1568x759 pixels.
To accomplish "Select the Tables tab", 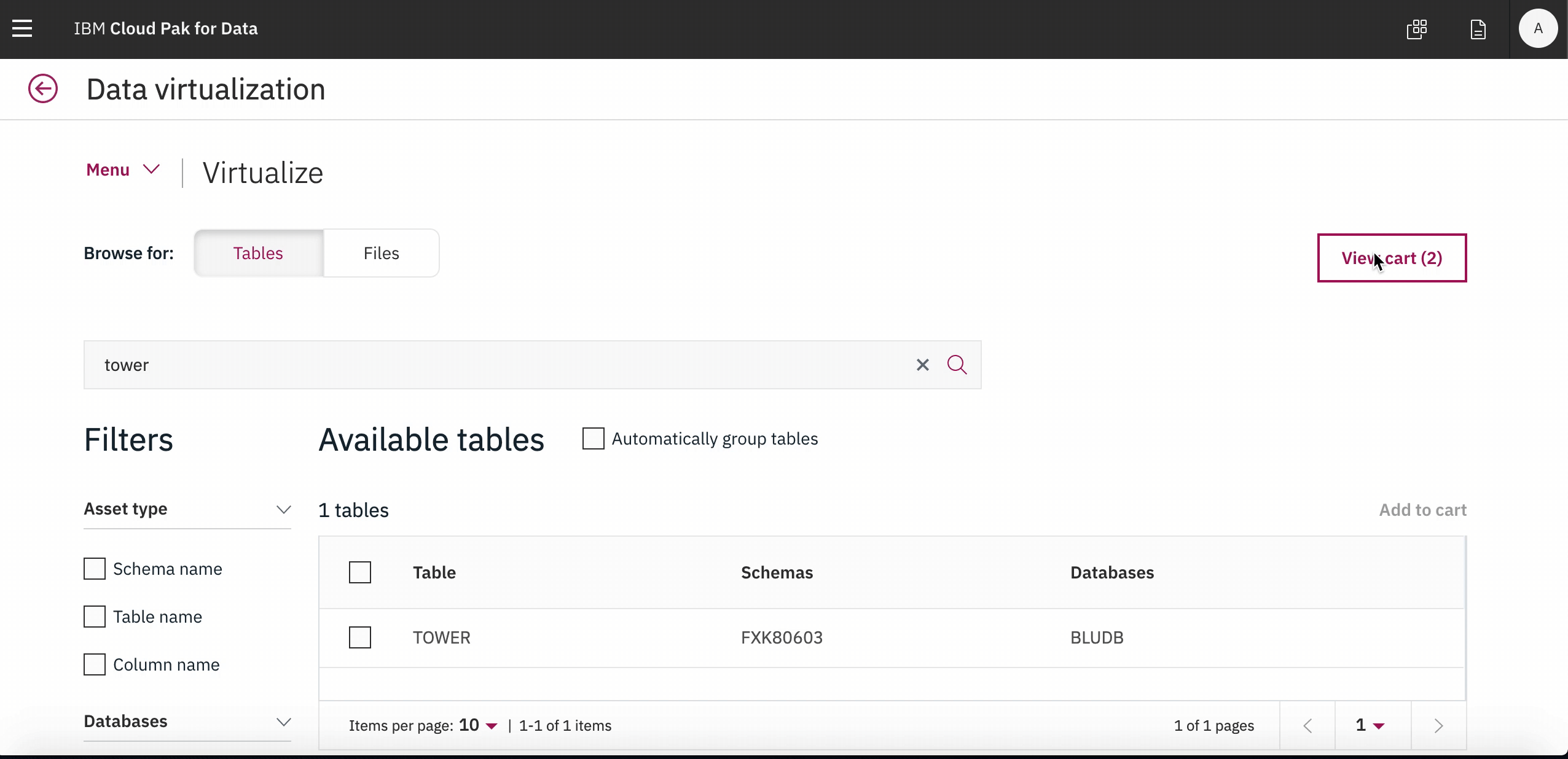I will (x=258, y=253).
